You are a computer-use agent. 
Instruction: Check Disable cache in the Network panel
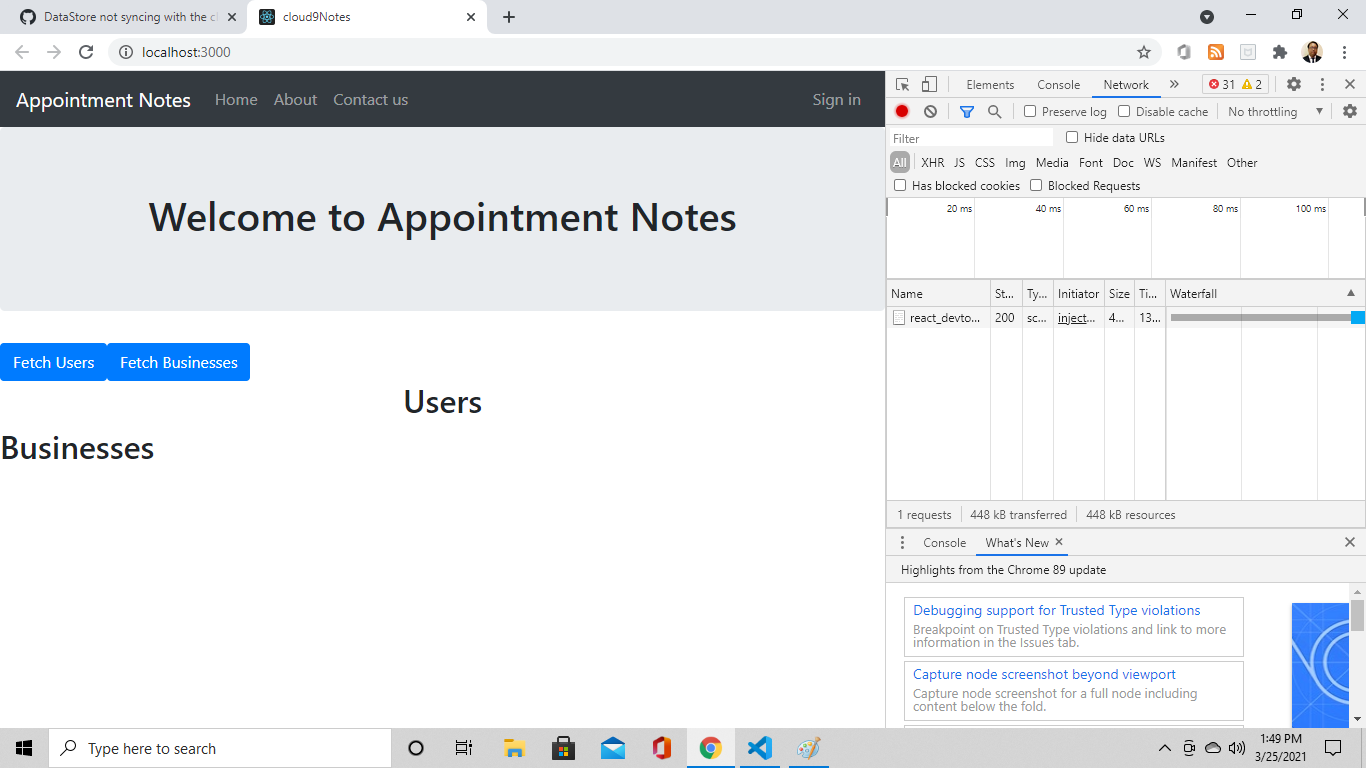click(x=1124, y=111)
